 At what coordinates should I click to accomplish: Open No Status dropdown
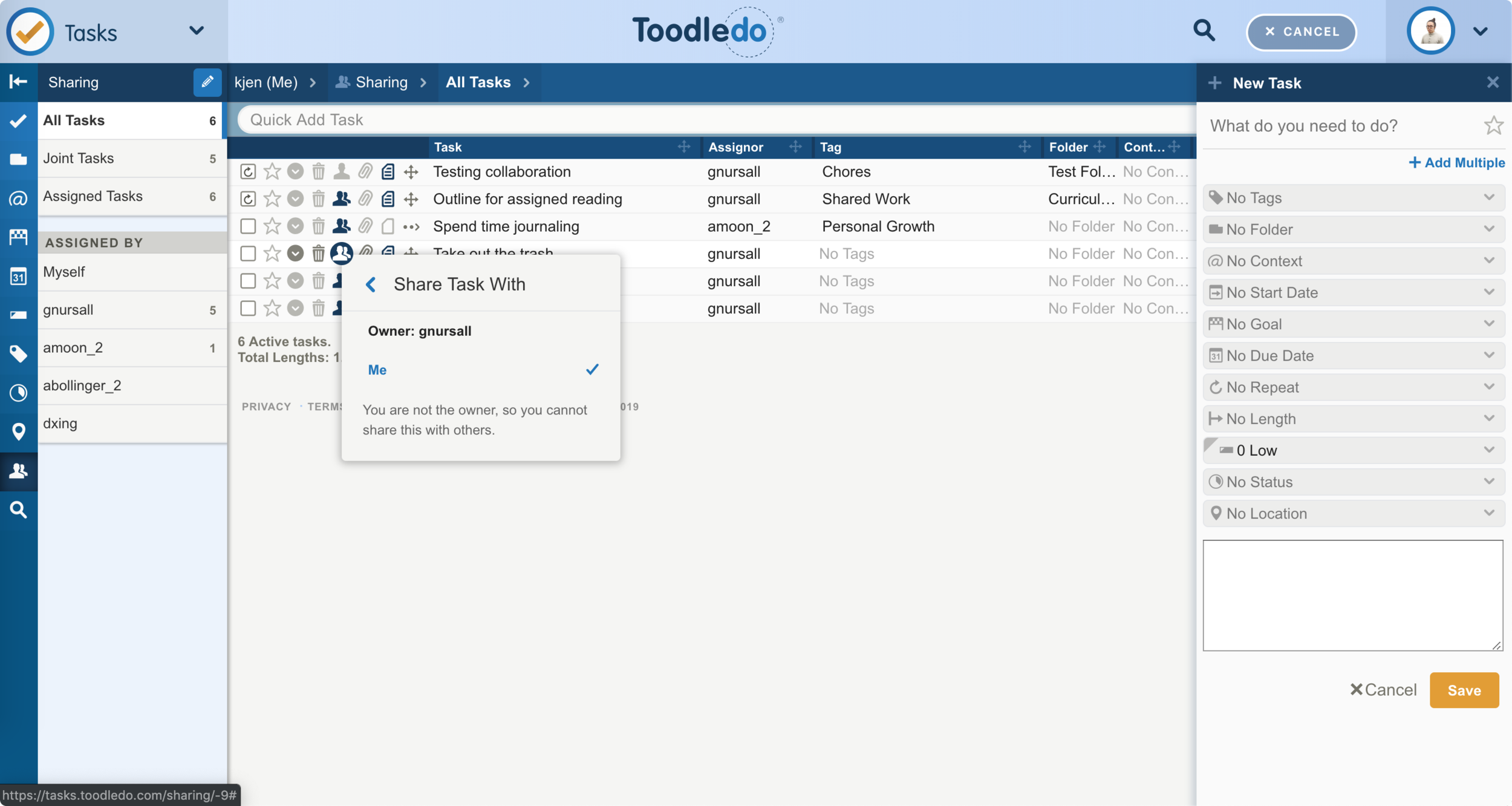(1353, 482)
